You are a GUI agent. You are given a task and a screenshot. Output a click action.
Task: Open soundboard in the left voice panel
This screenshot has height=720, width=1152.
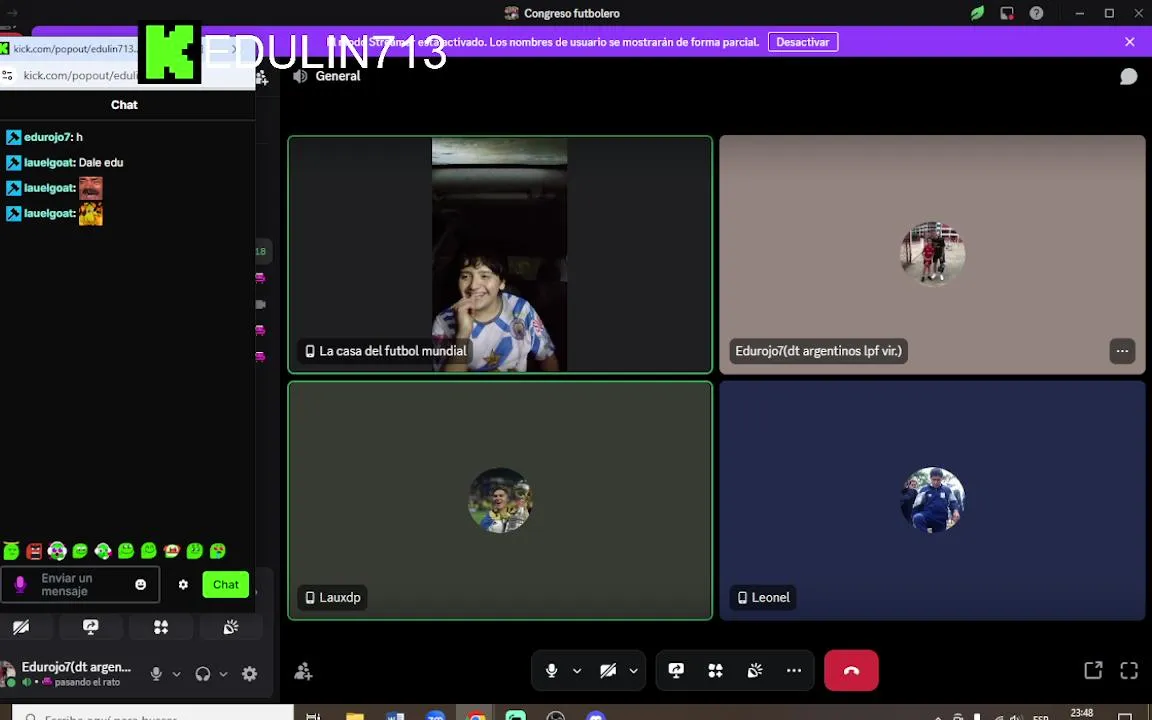(x=231, y=627)
